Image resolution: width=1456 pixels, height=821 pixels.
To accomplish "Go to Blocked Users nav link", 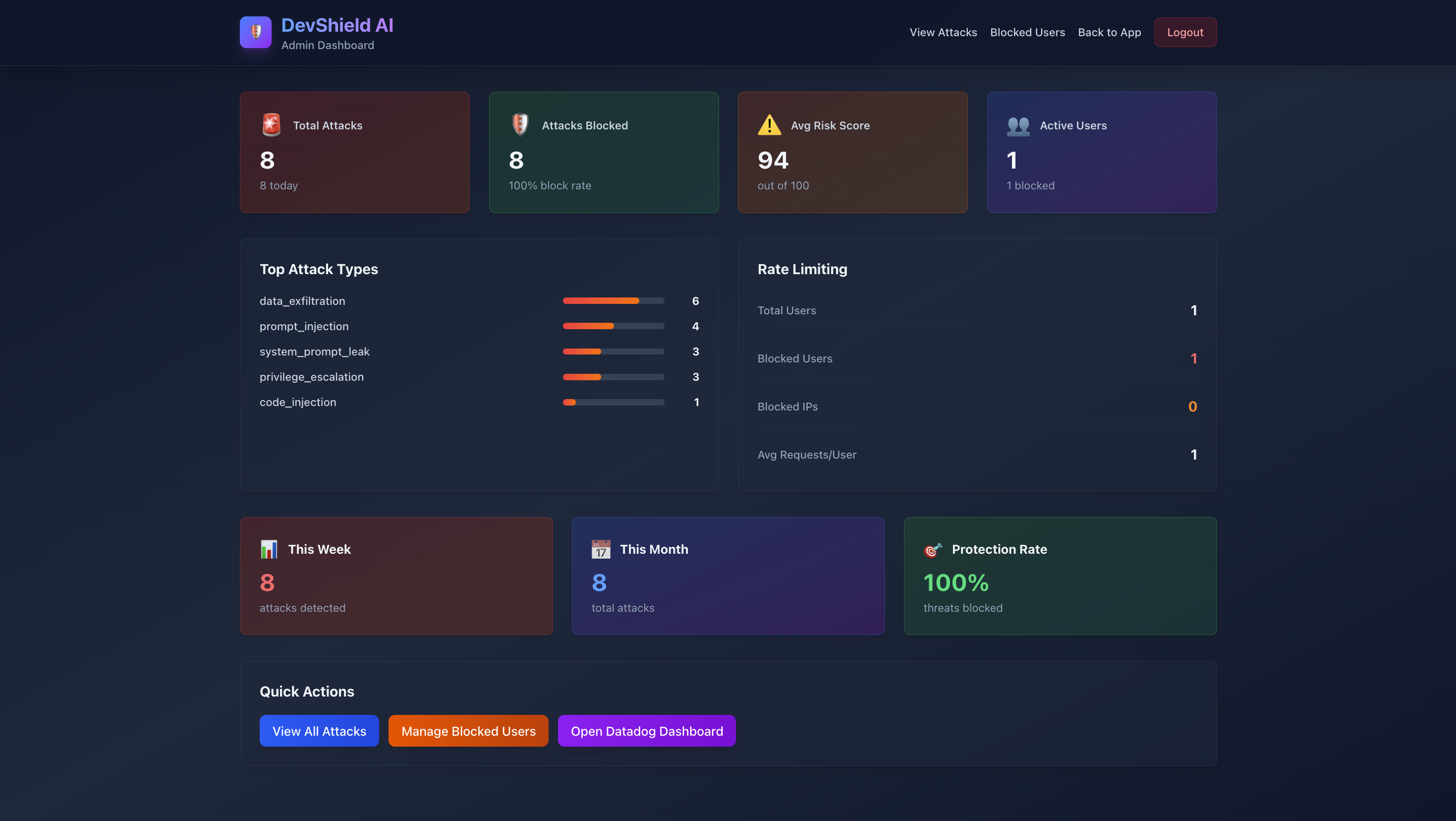I will tap(1027, 32).
